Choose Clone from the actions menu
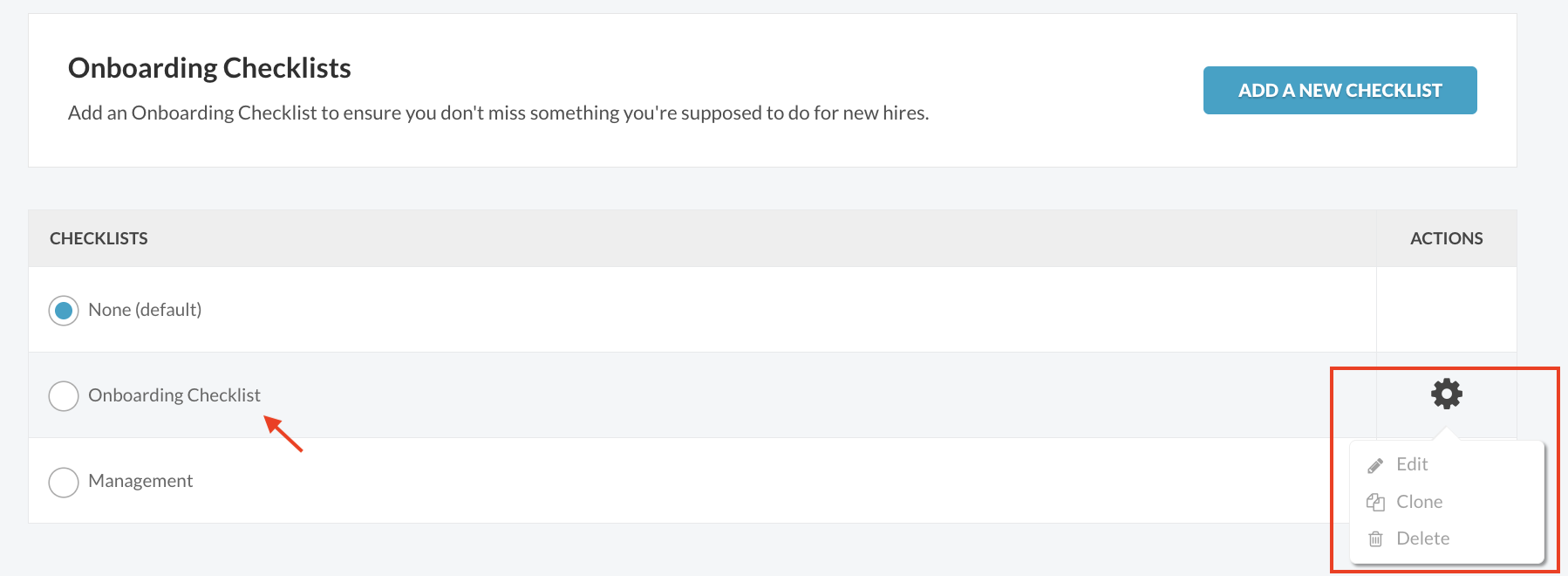Screen dimensions: 1568x576 [1419, 502]
